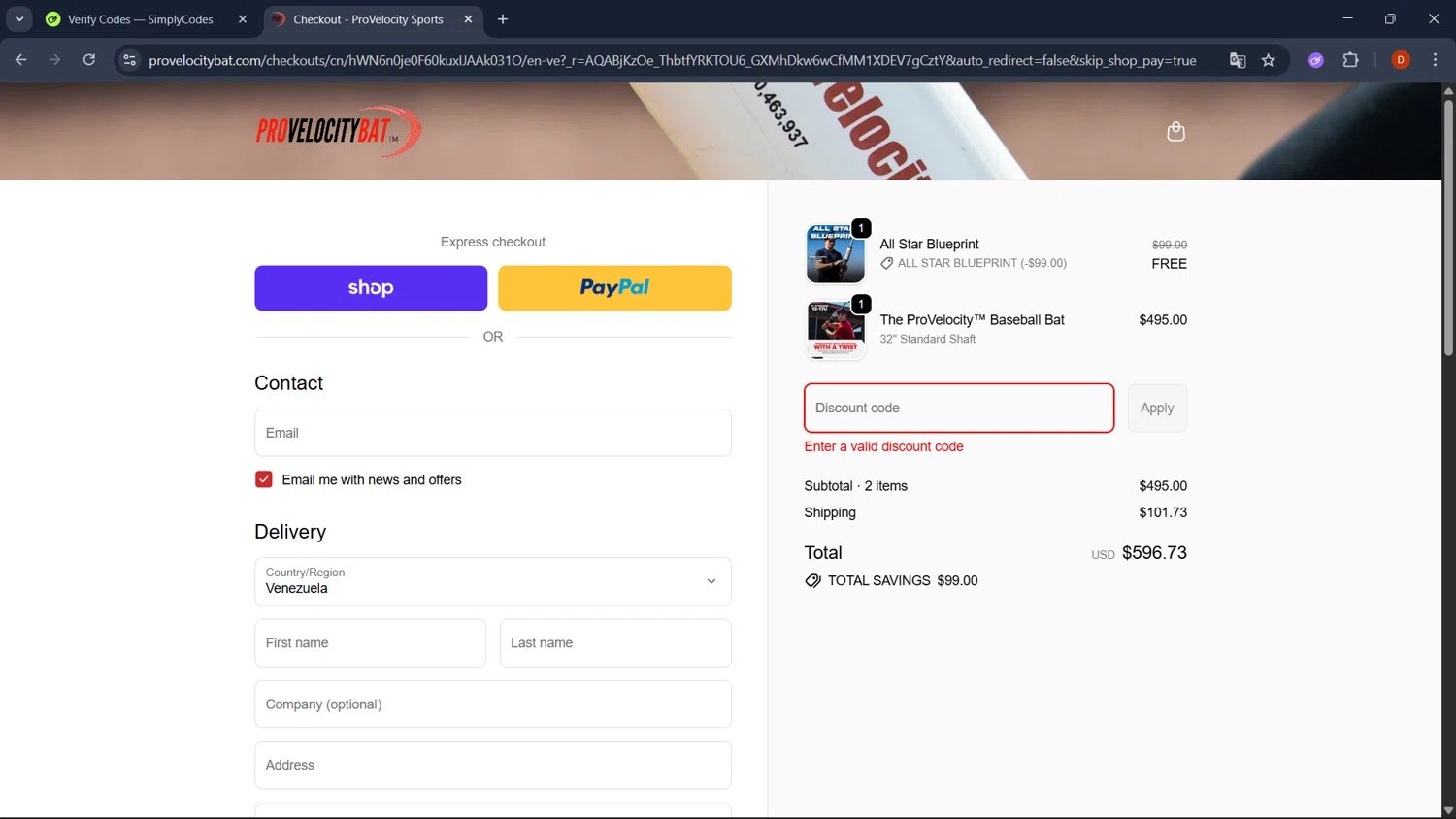Image resolution: width=1456 pixels, height=819 pixels.
Task: Close the Checkout ProVelocity Sports tab
Action: 468,19
